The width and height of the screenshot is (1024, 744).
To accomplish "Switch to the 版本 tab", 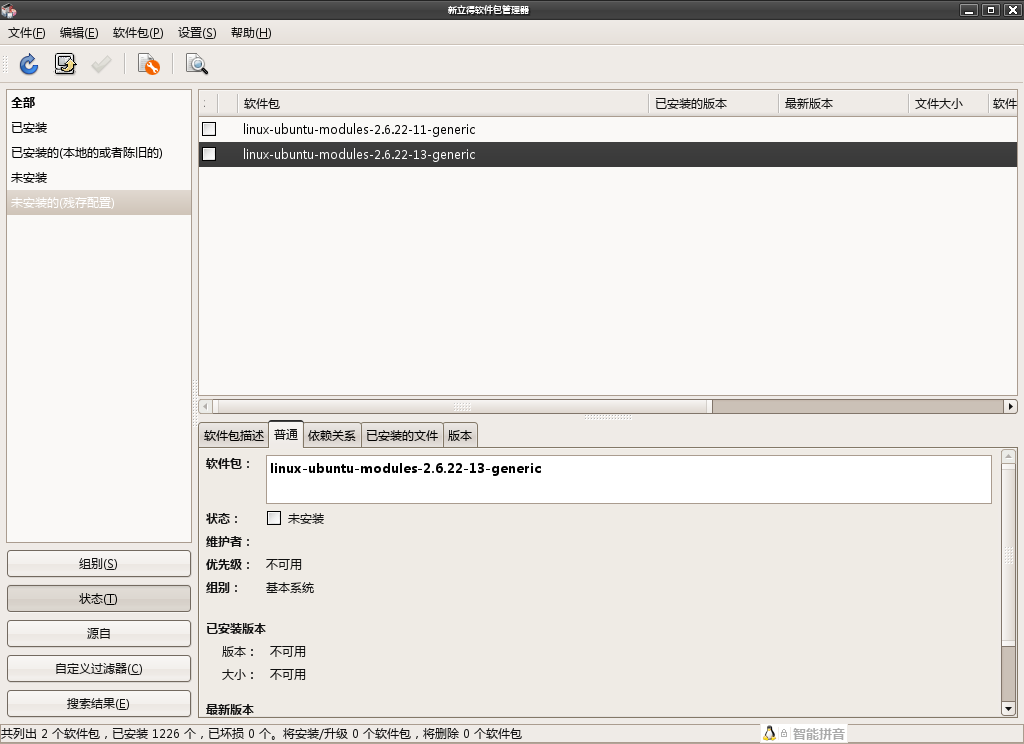I will click(460, 436).
